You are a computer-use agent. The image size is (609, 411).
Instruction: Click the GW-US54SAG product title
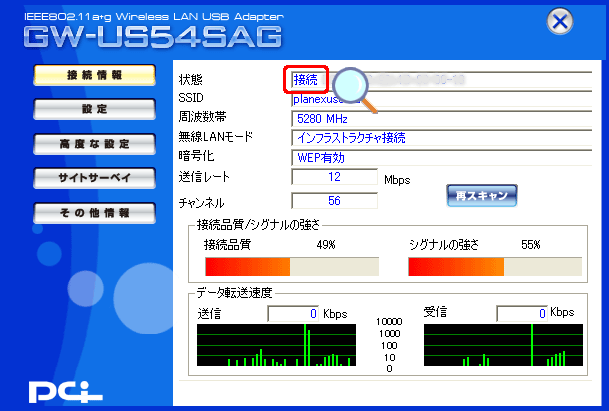coord(153,37)
